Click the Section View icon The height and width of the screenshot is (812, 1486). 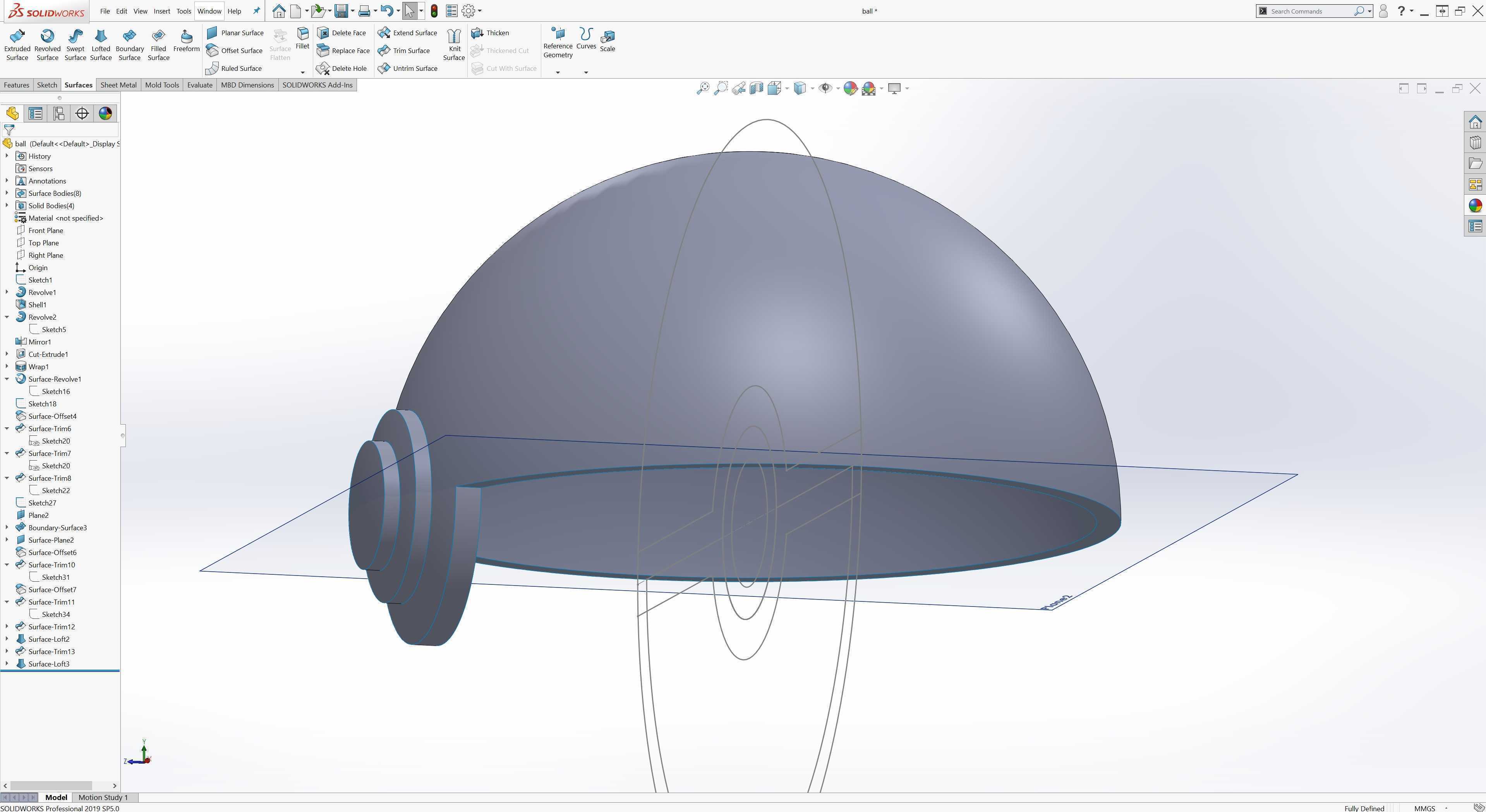(756, 88)
